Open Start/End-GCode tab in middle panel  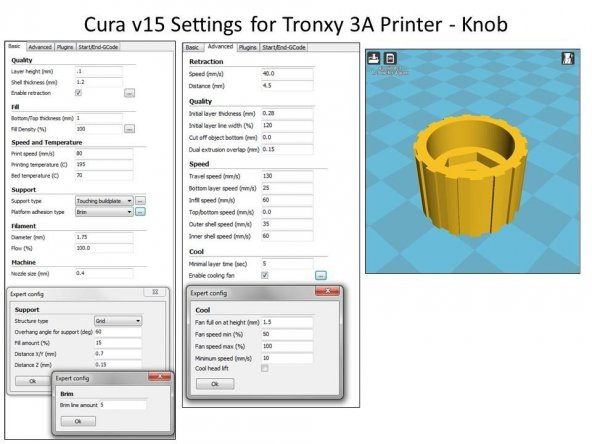click(284, 48)
